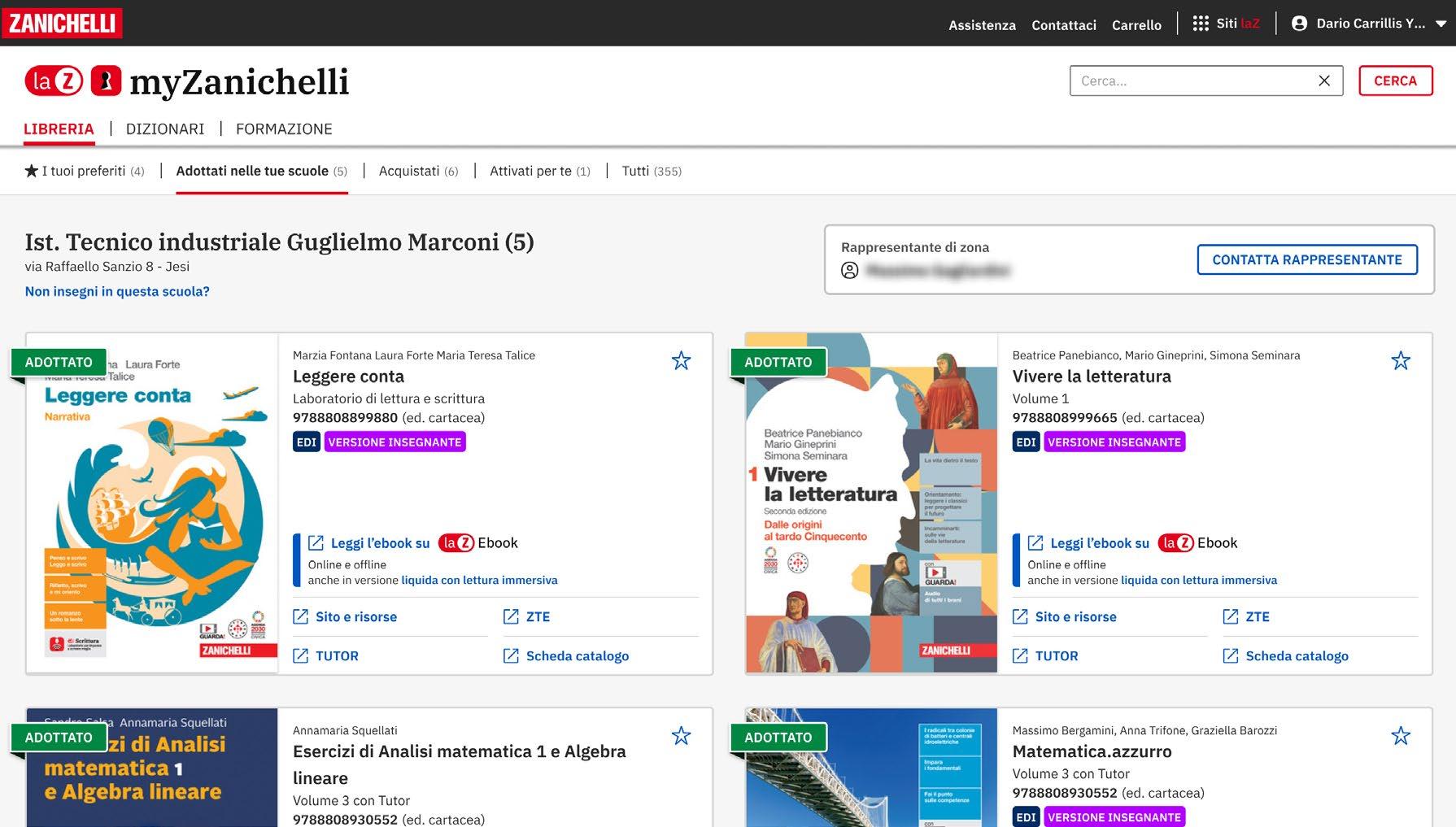The width and height of the screenshot is (1456, 827).
Task: Open the FORMAZIONE section
Action: point(284,128)
